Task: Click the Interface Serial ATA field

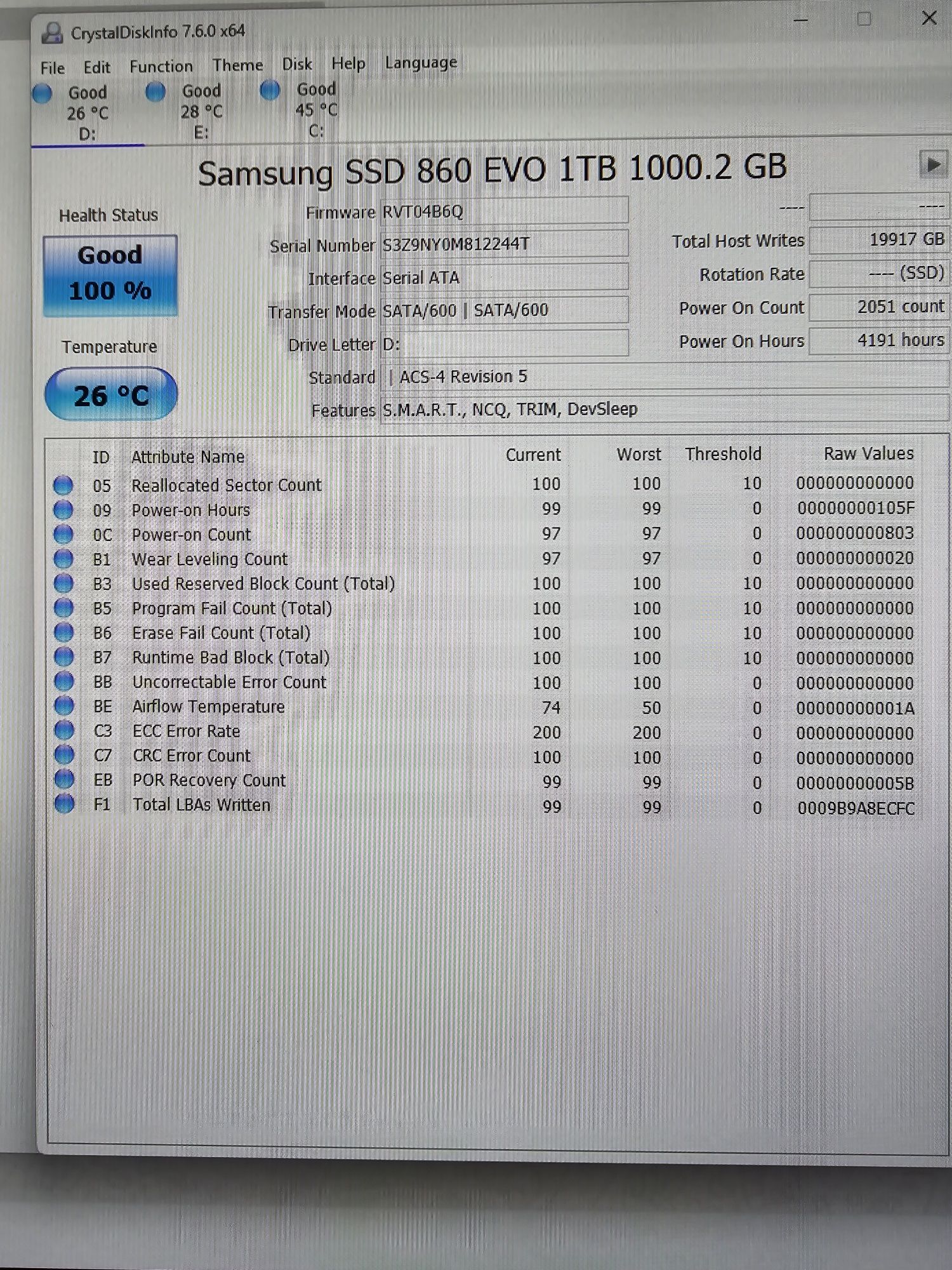Action: click(x=504, y=277)
